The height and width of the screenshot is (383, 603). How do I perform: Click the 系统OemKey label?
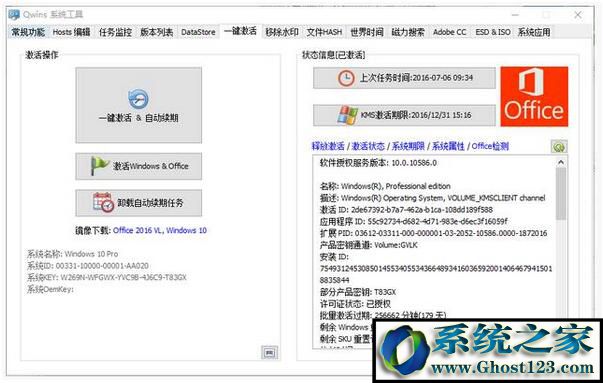[x=50, y=289]
